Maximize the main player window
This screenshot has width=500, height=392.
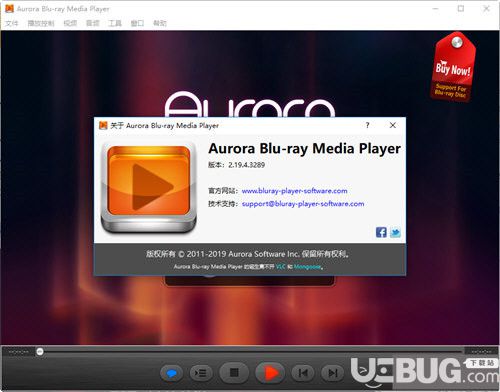461,9
